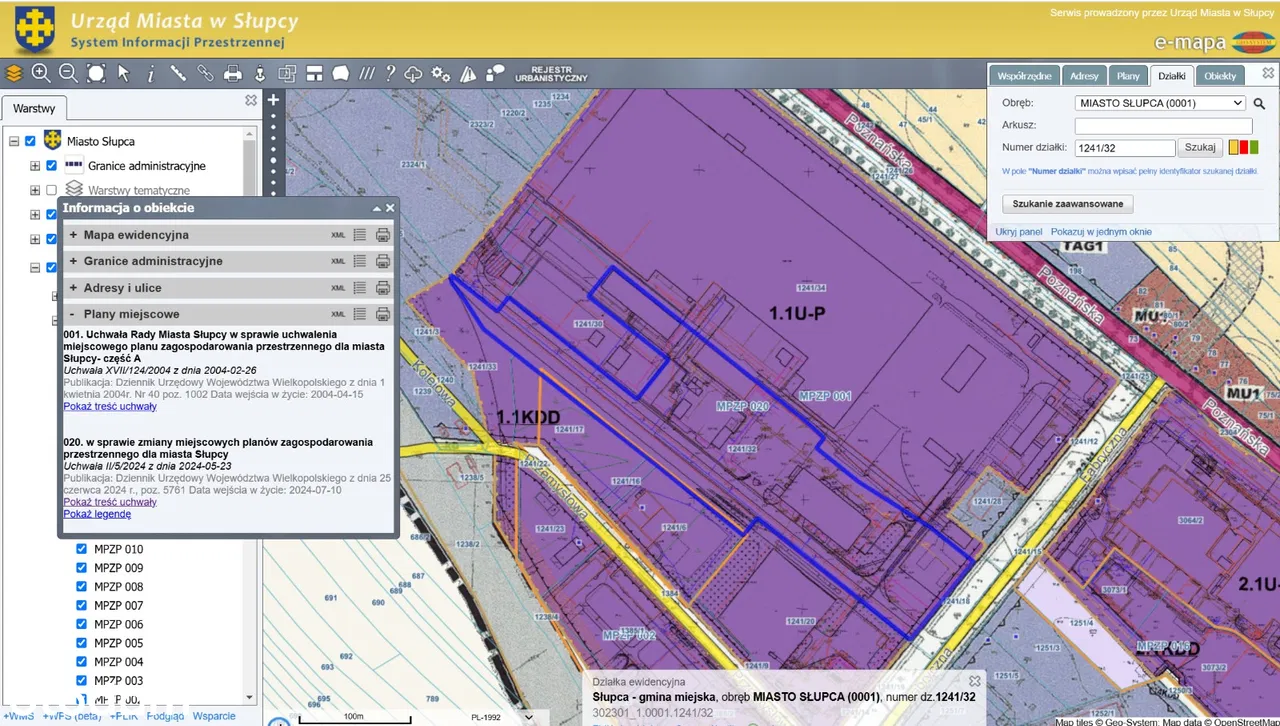Open the settings gears tool
Screen dimensions: 1280x726
tap(441, 73)
